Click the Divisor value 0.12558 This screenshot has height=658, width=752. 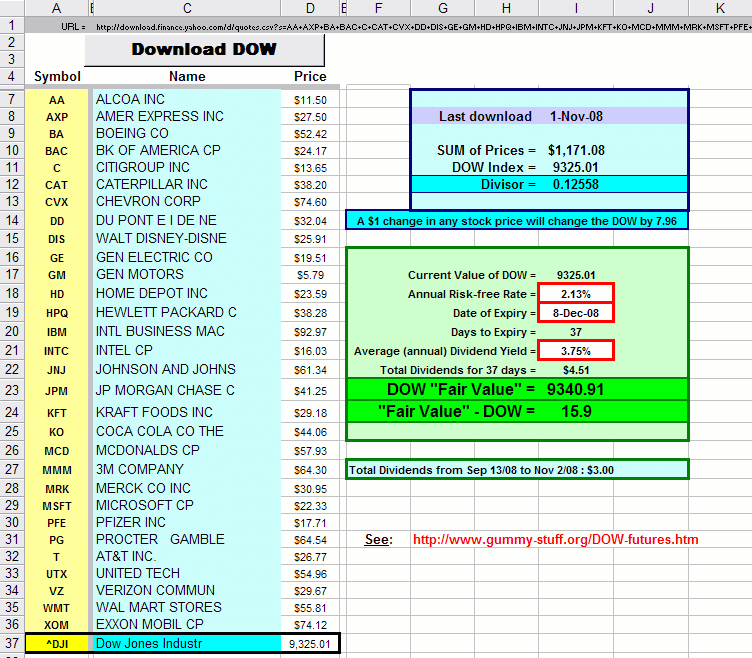tap(576, 185)
